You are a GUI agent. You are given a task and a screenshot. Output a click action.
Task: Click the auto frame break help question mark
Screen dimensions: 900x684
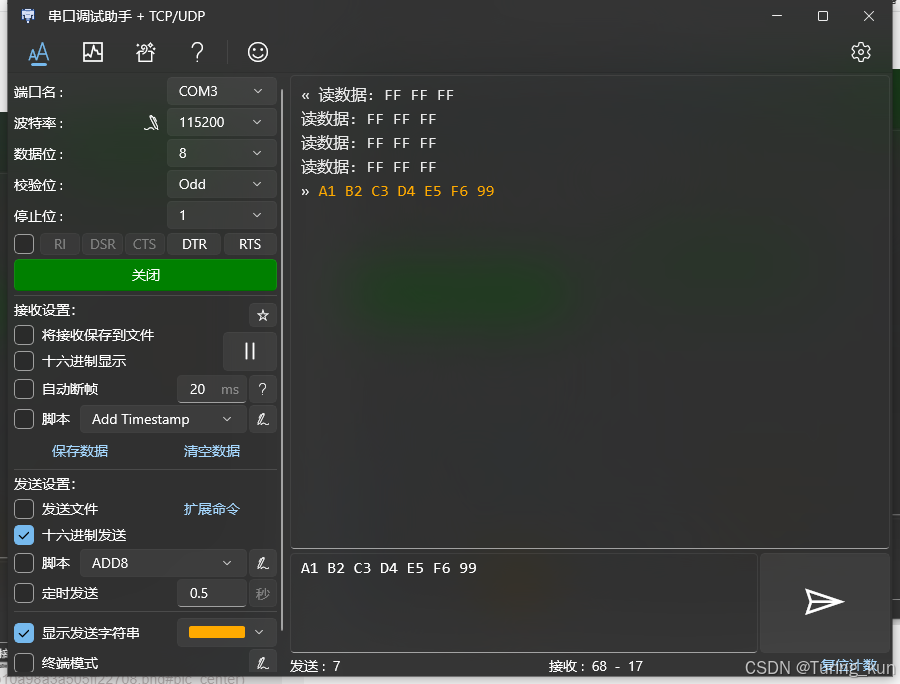click(x=263, y=390)
